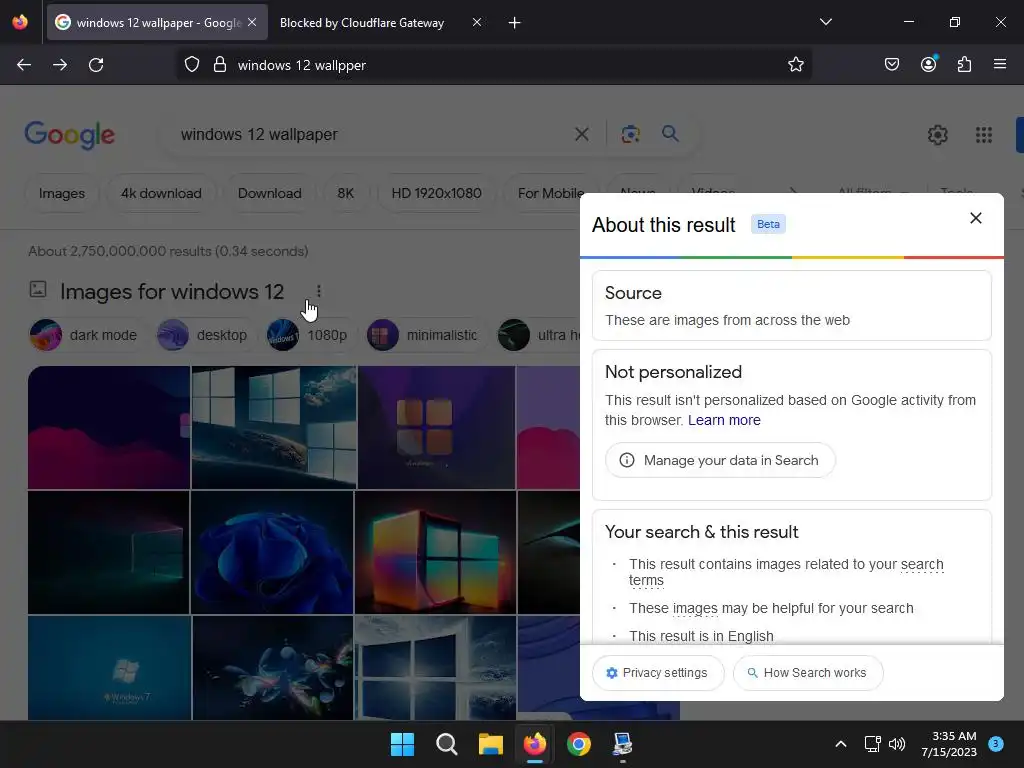Viewport: 1024px width, 768px height.
Task: Open the Windows 7 logo wallpaper thumbnail
Action: tap(110, 668)
